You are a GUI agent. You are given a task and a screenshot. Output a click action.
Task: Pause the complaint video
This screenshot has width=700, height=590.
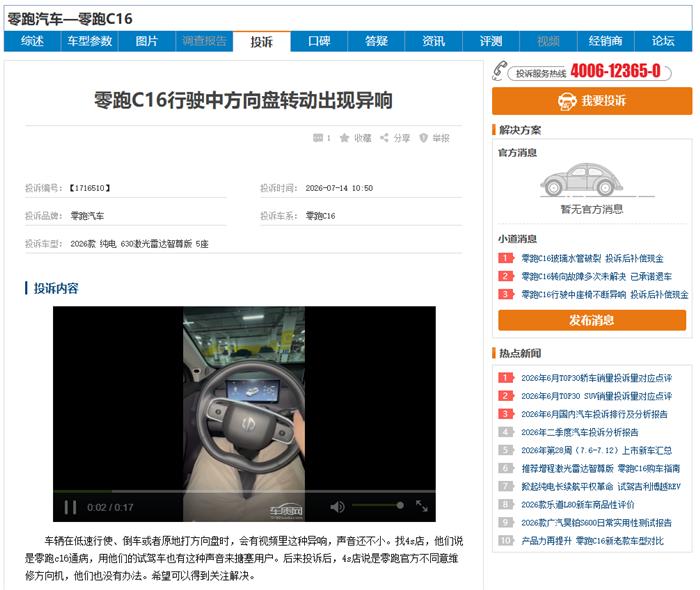[x=70, y=507]
